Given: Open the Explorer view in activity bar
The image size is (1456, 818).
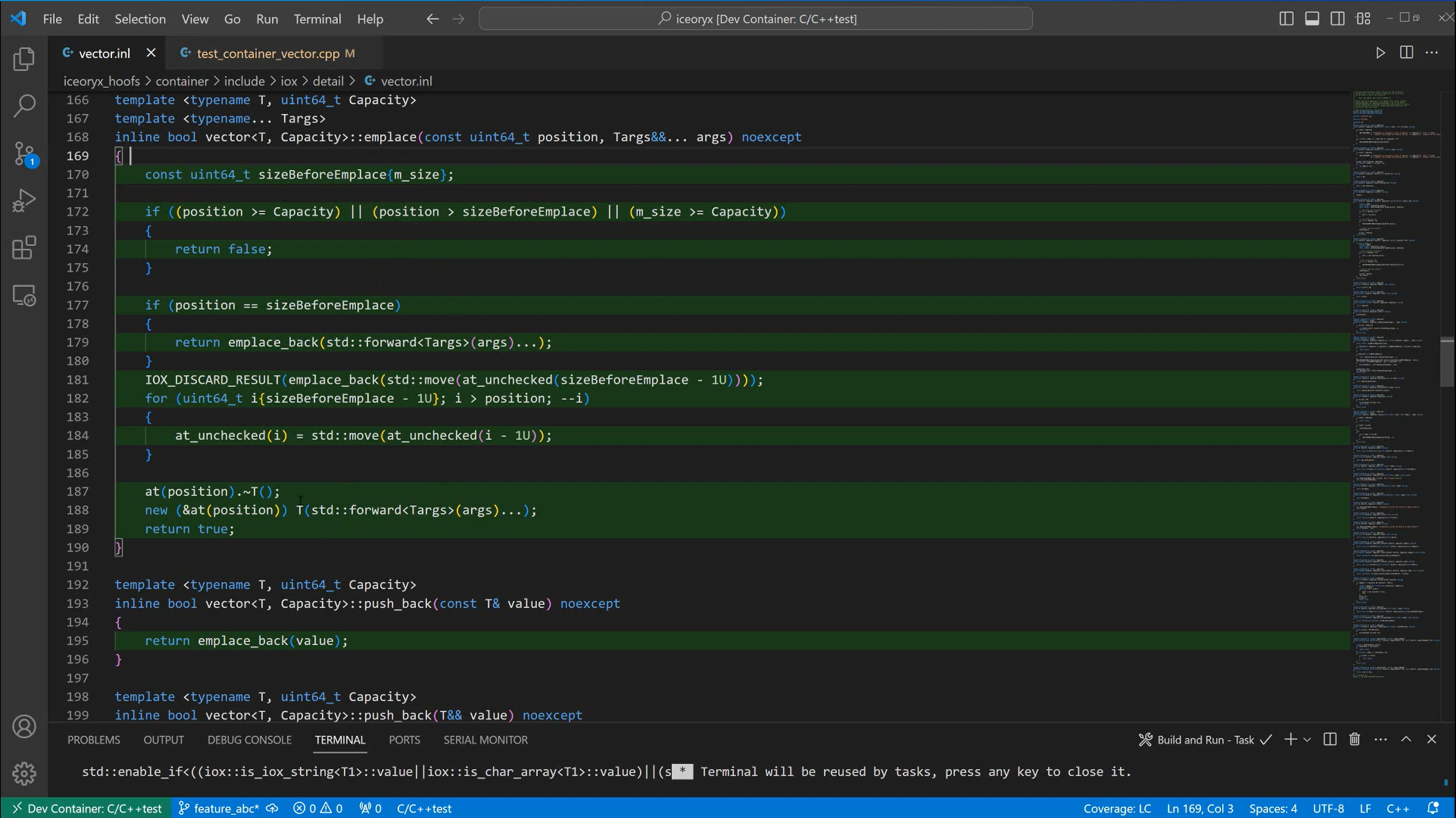Looking at the screenshot, I should coord(24,59).
